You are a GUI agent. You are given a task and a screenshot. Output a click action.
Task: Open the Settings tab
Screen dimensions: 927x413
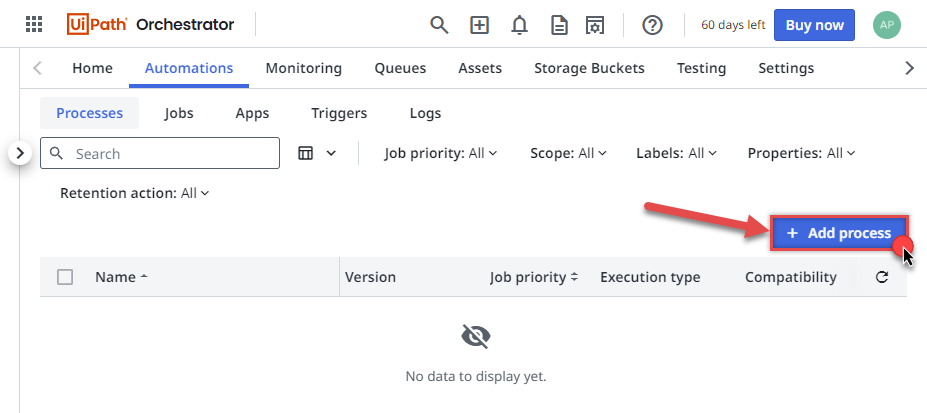[786, 68]
